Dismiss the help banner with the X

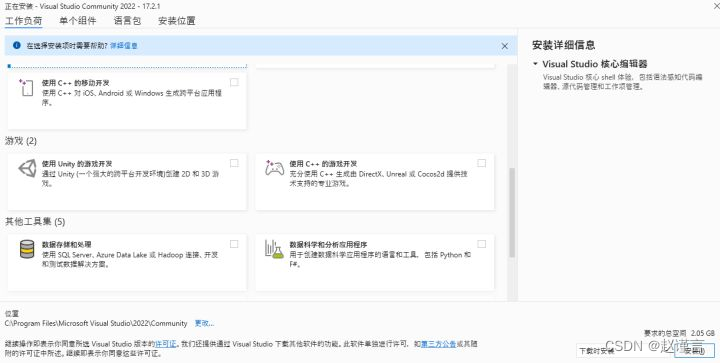point(505,46)
